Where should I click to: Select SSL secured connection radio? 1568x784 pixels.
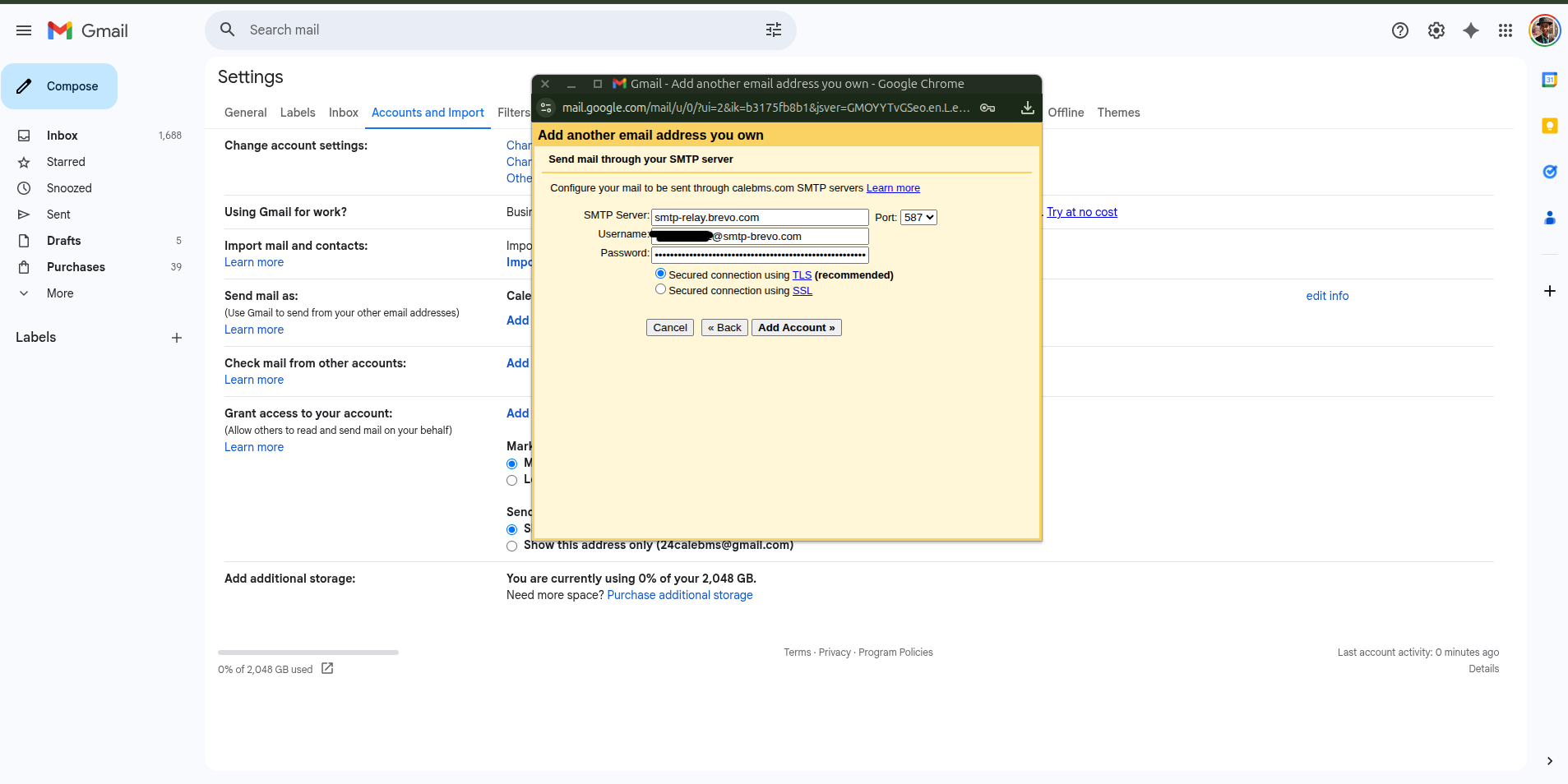[x=660, y=289]
